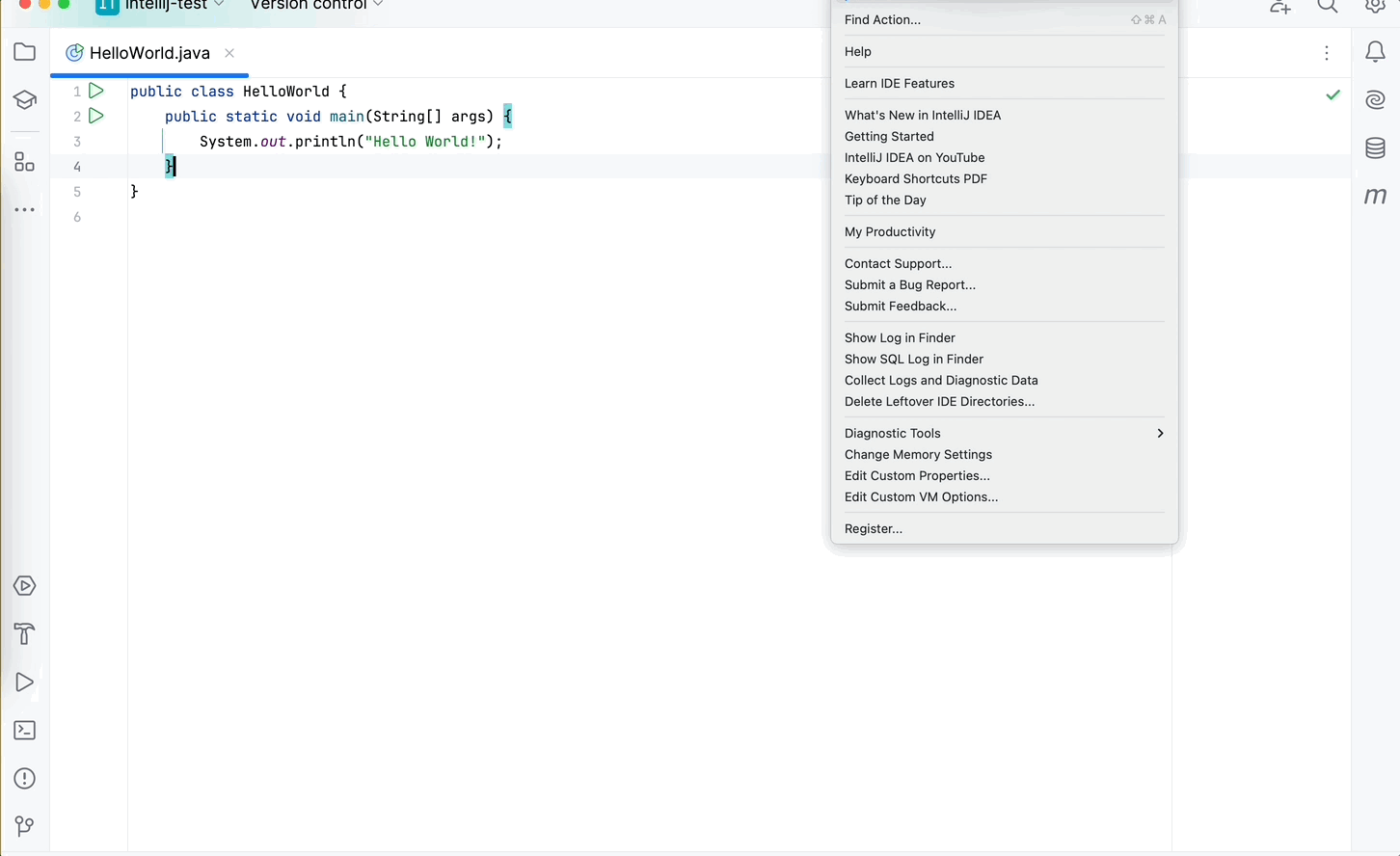This screenshot has height=856, width=1400.
Task: Open Search Everywhere magnifier icon
Action: click(1328, 6)
